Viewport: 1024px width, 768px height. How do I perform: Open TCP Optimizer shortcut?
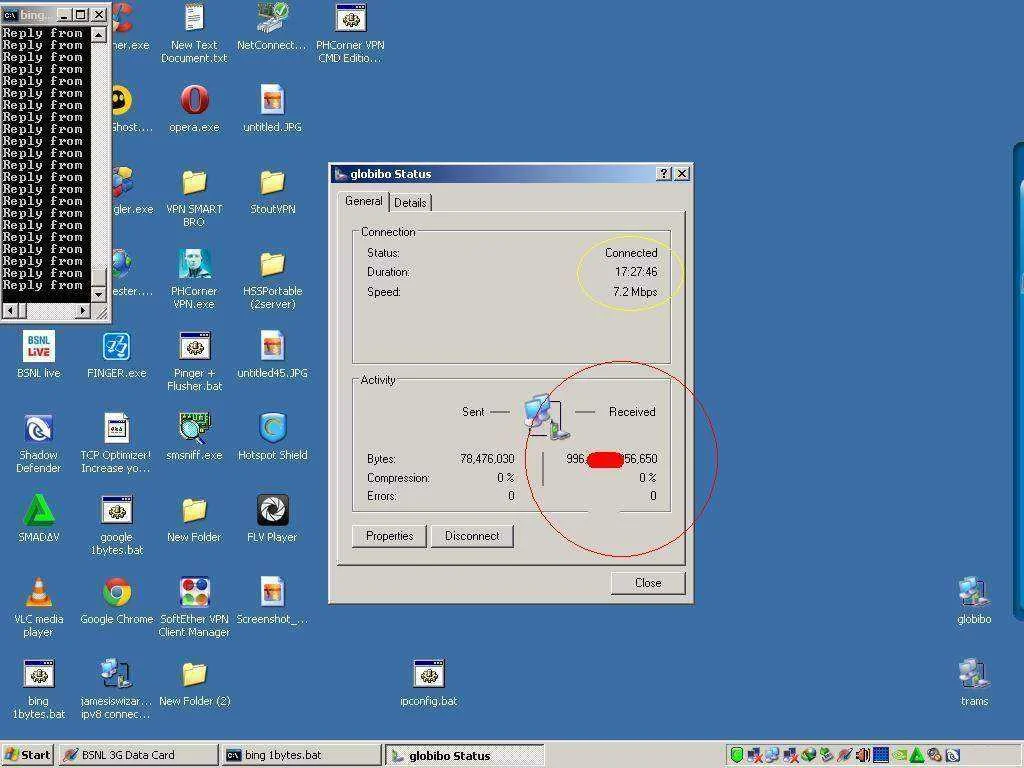pos(116,443)
